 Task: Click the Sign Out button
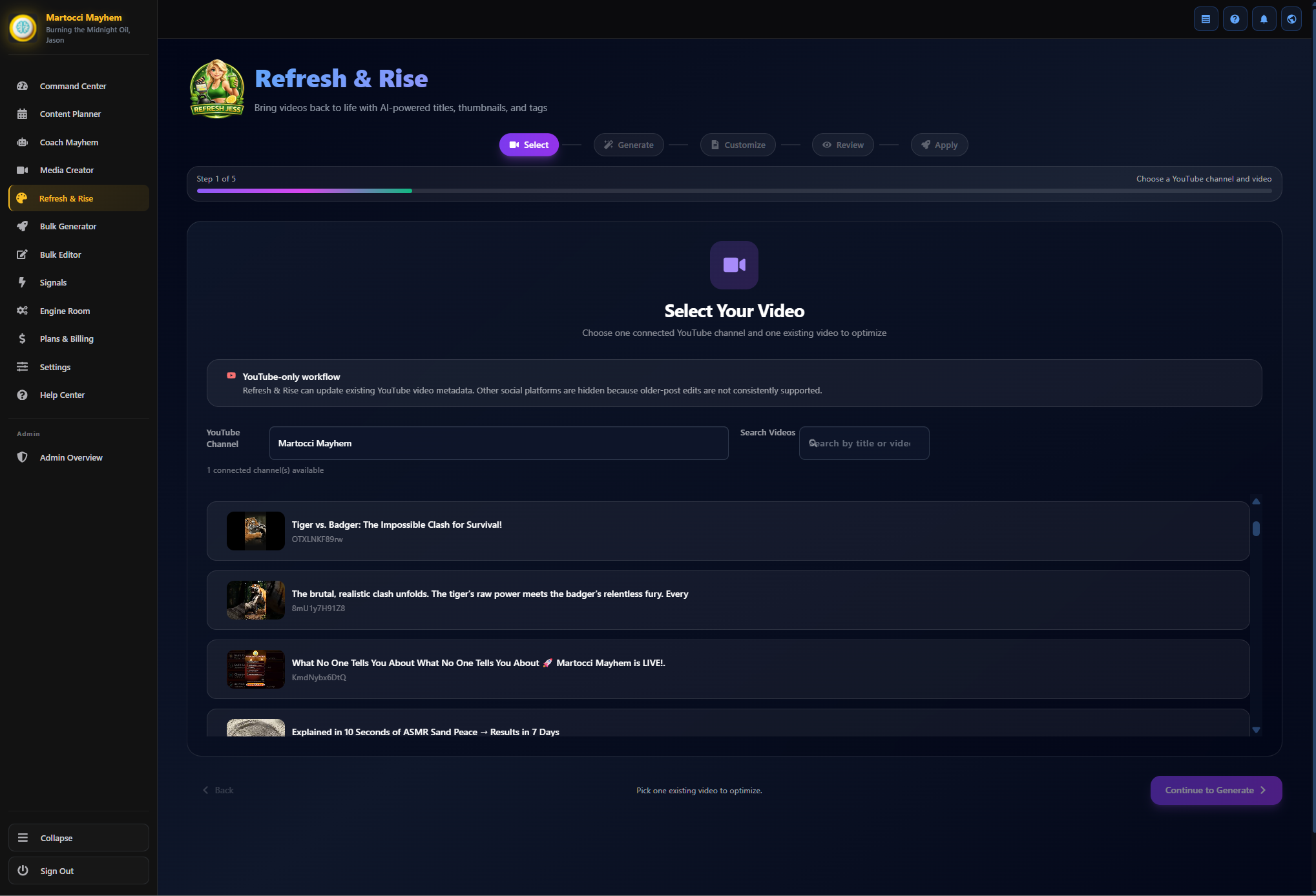click(78, 871)
